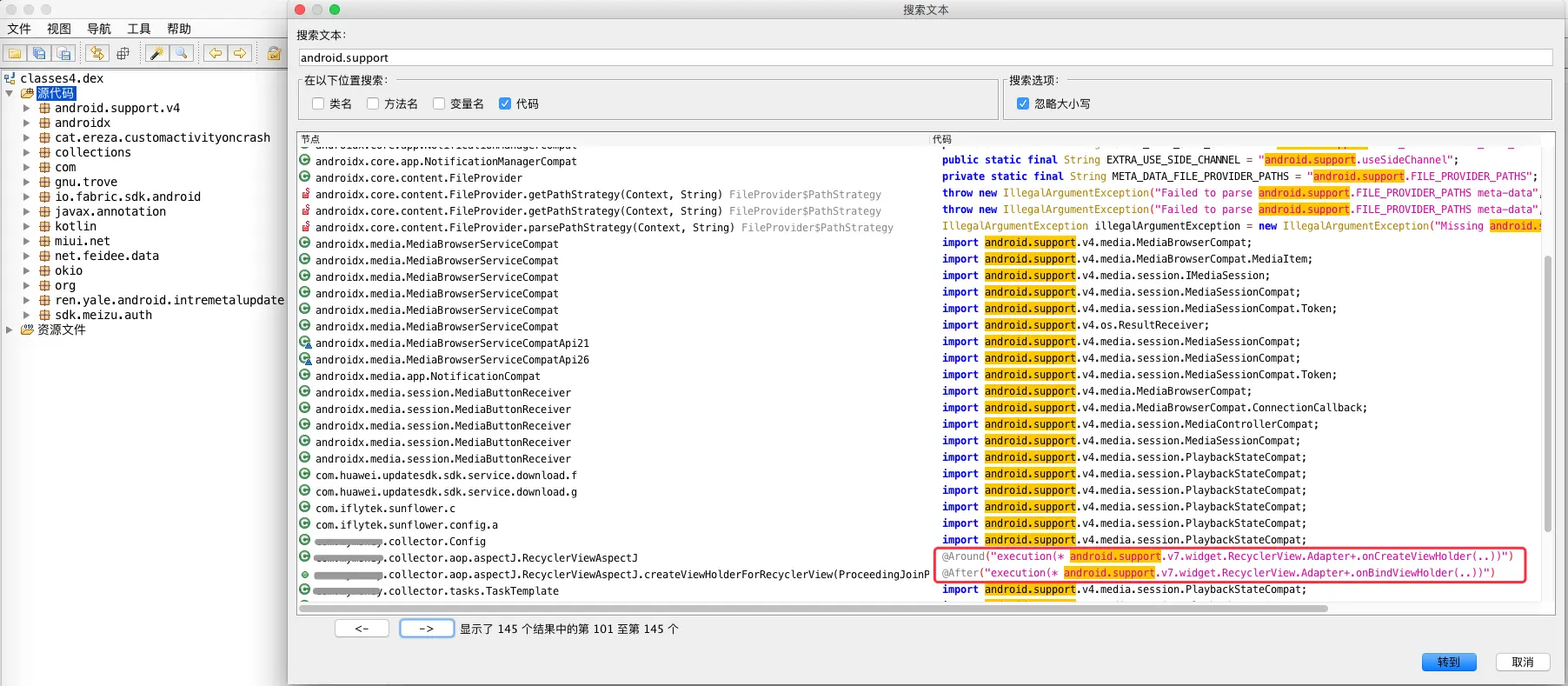The height and width of the screenshot is (686, 1568).
Task: Expand the net.feidee.data package node
Action: click(27, 256)
